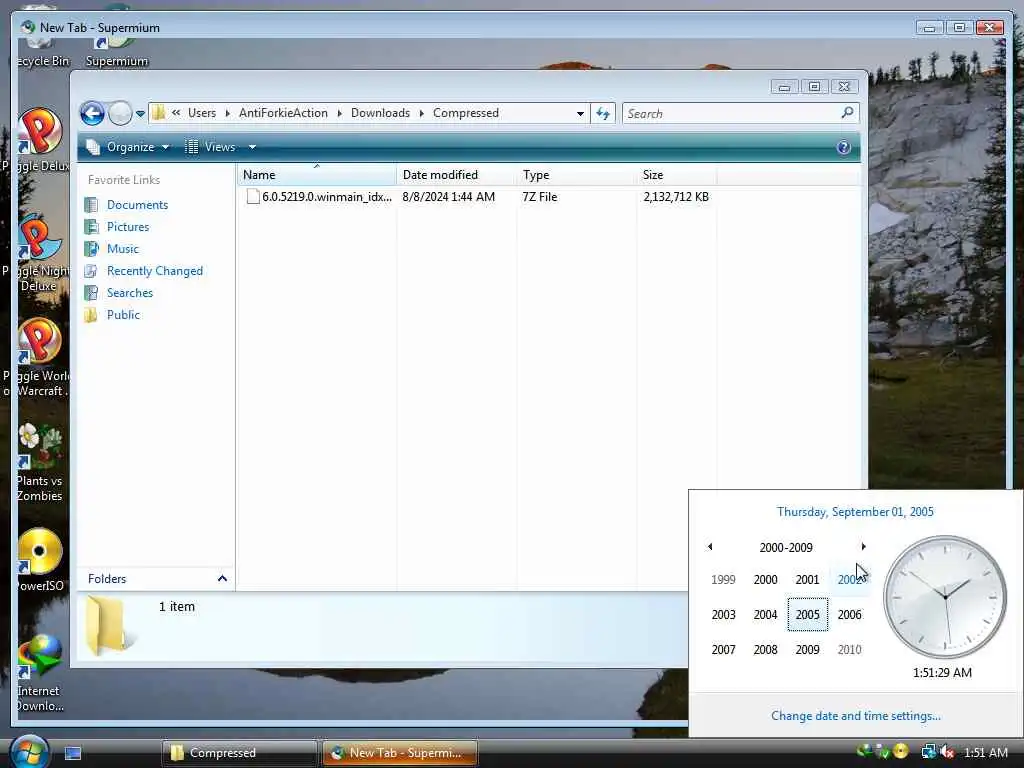Screen dimensions: 1024x768
Task: Pick year 2003 in the calendar
Action: 724,615
